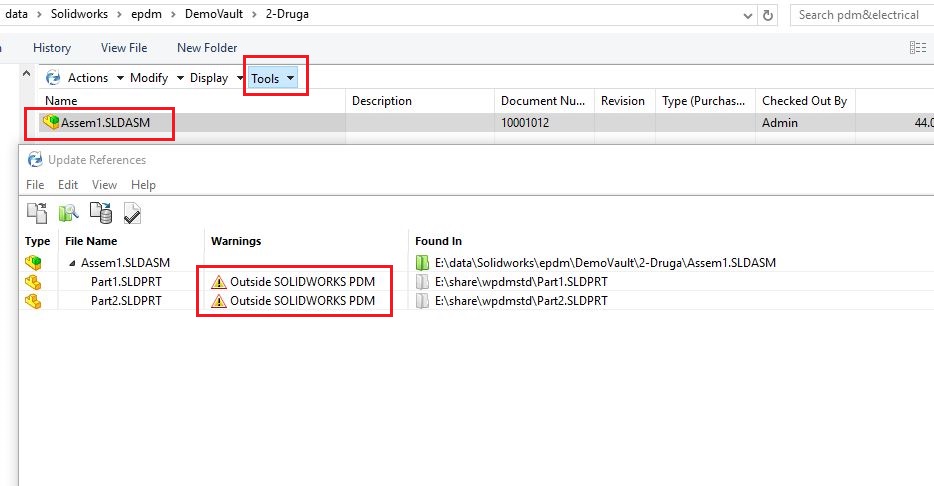This screenshot has width=934, height=486.
Task: Click the History button
Action: click(52, 47)
